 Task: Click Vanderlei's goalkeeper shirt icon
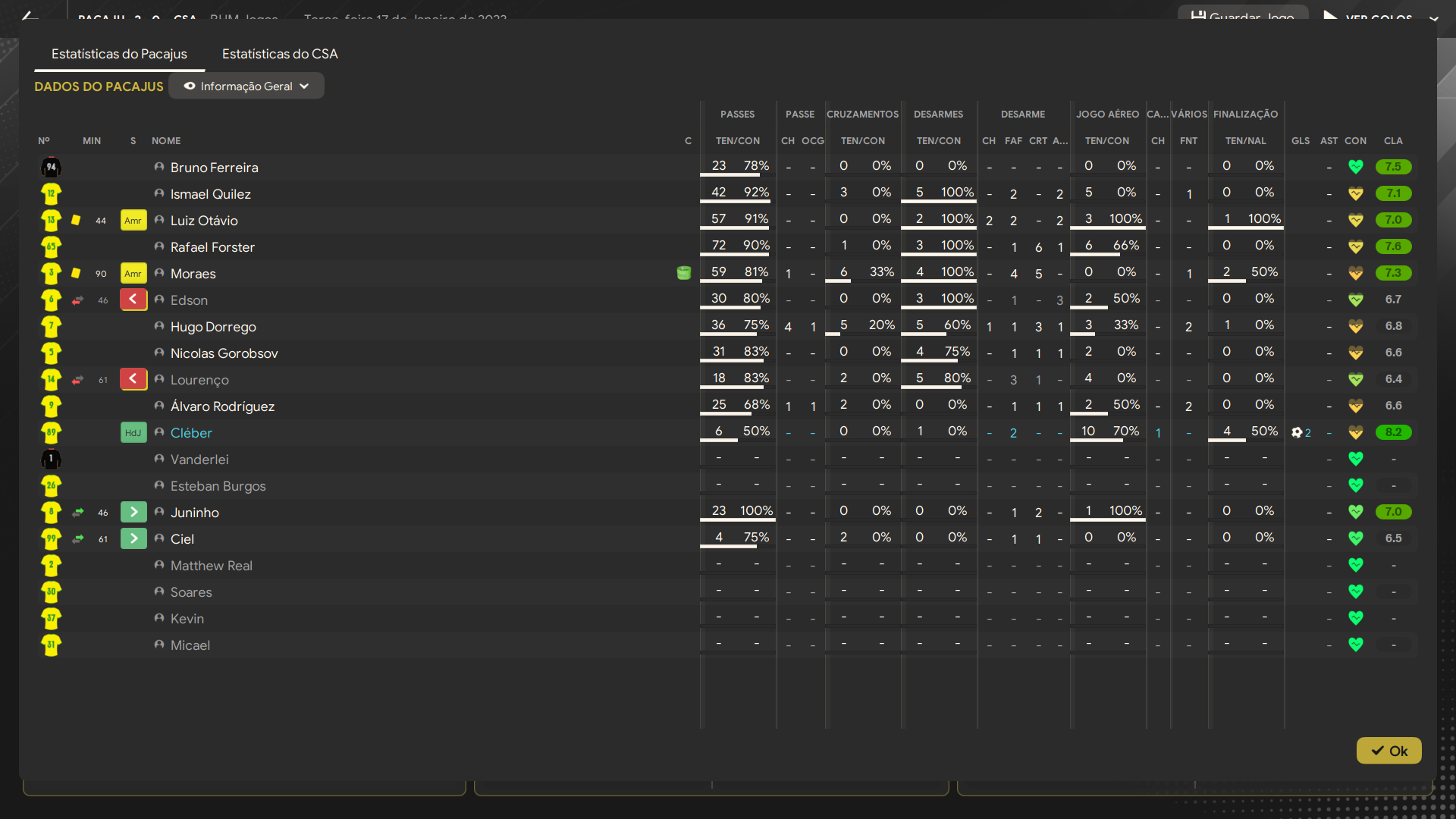pos(51,459)
